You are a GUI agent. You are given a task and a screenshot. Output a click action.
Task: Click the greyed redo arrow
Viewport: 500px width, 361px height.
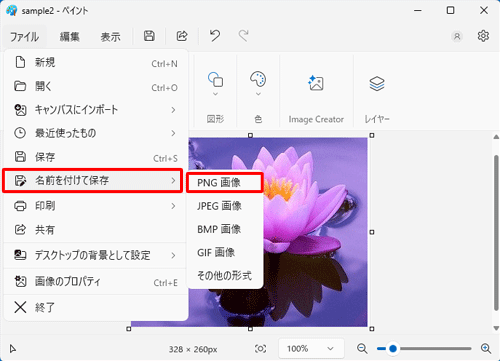[244, 36]
